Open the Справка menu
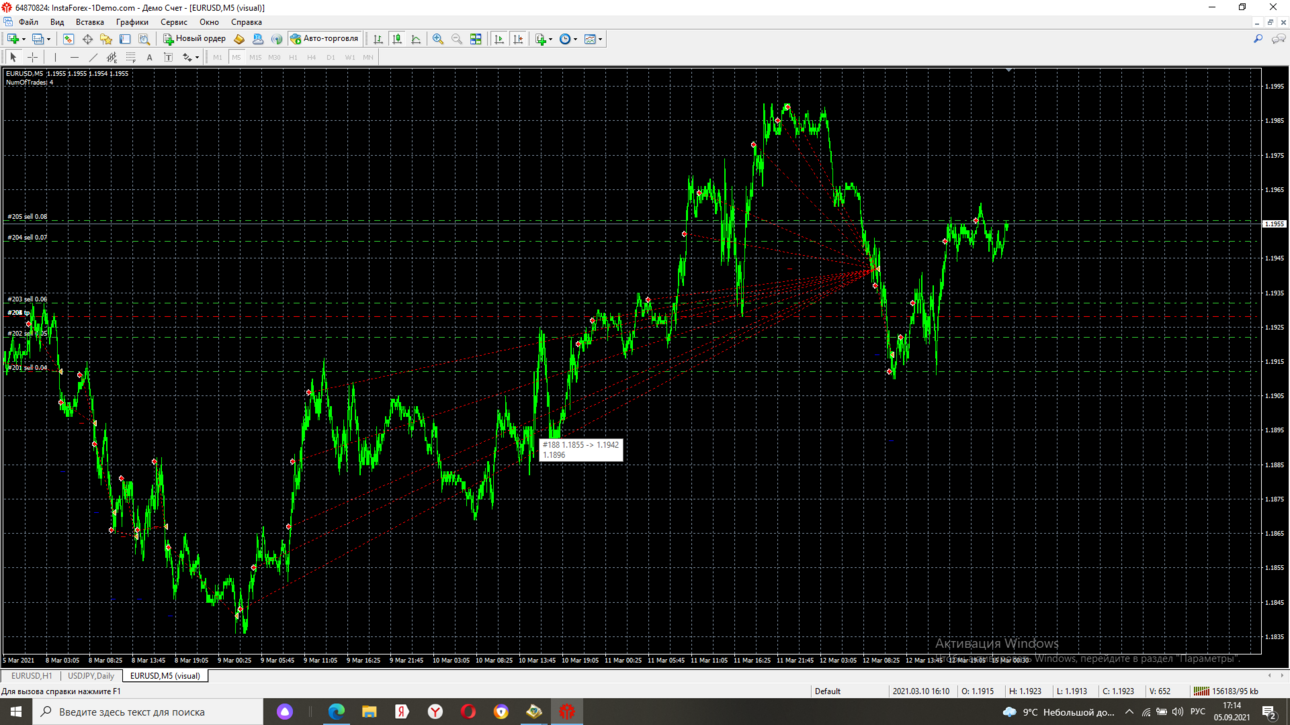1290x725 pixels. click(x=246, y=22)
